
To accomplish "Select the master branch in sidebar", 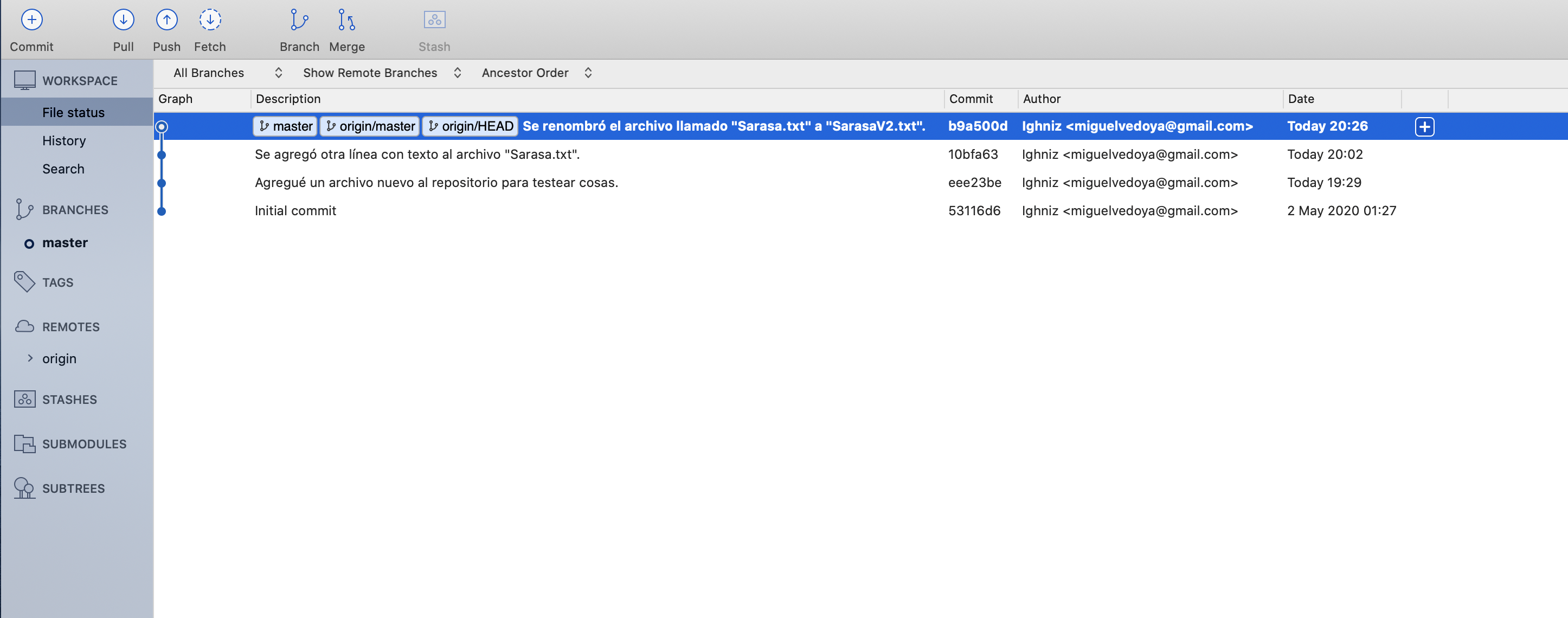I will pyautogui.click(x=65, y=243).
